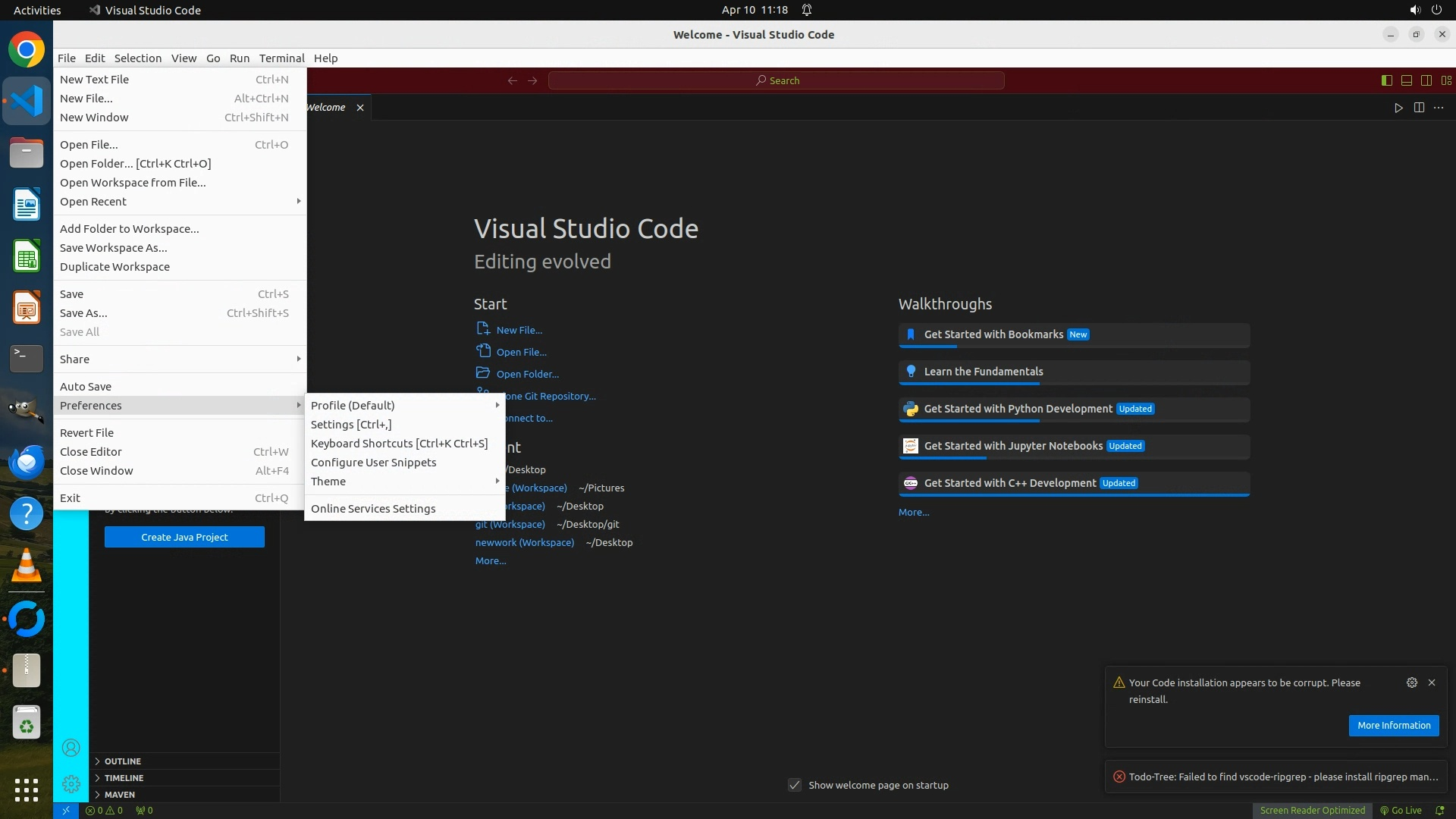Expand the OUTLINE section
The height and width of the screenshot is (819, 1456).
(123, 761)
